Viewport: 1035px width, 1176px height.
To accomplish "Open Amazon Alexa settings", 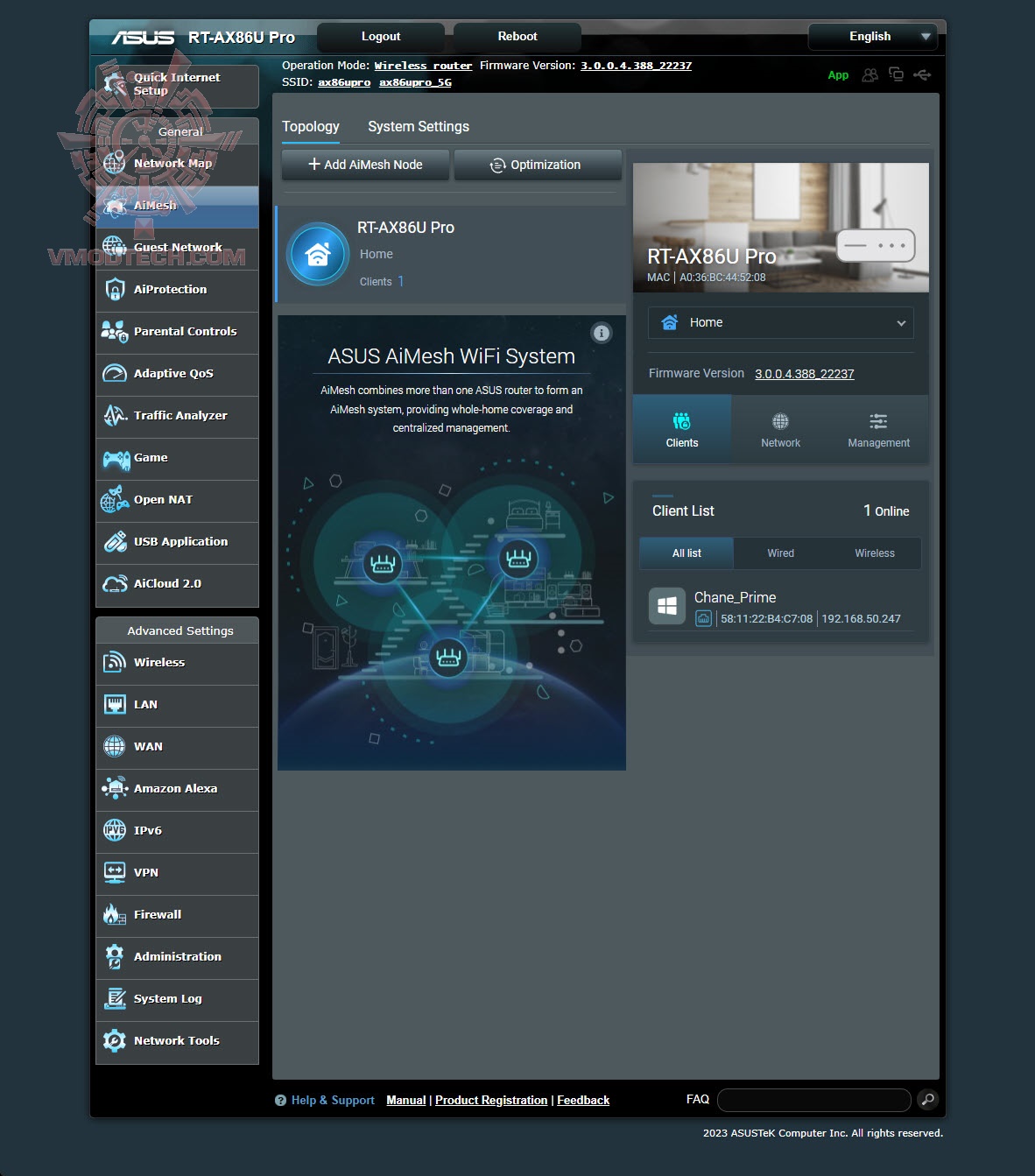I will point(177,789).
